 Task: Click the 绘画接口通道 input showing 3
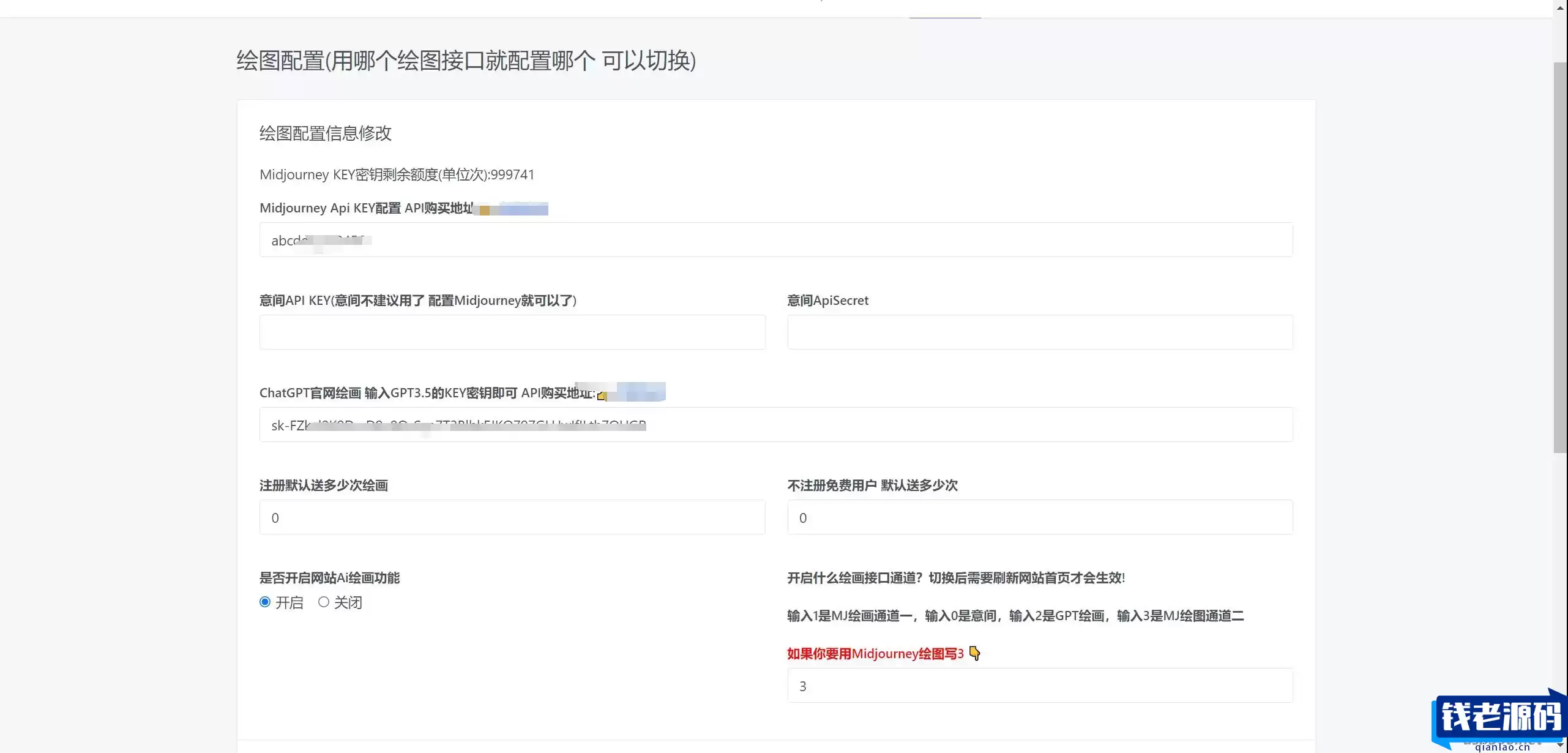pyautogui.click(x=1040, y=686)
